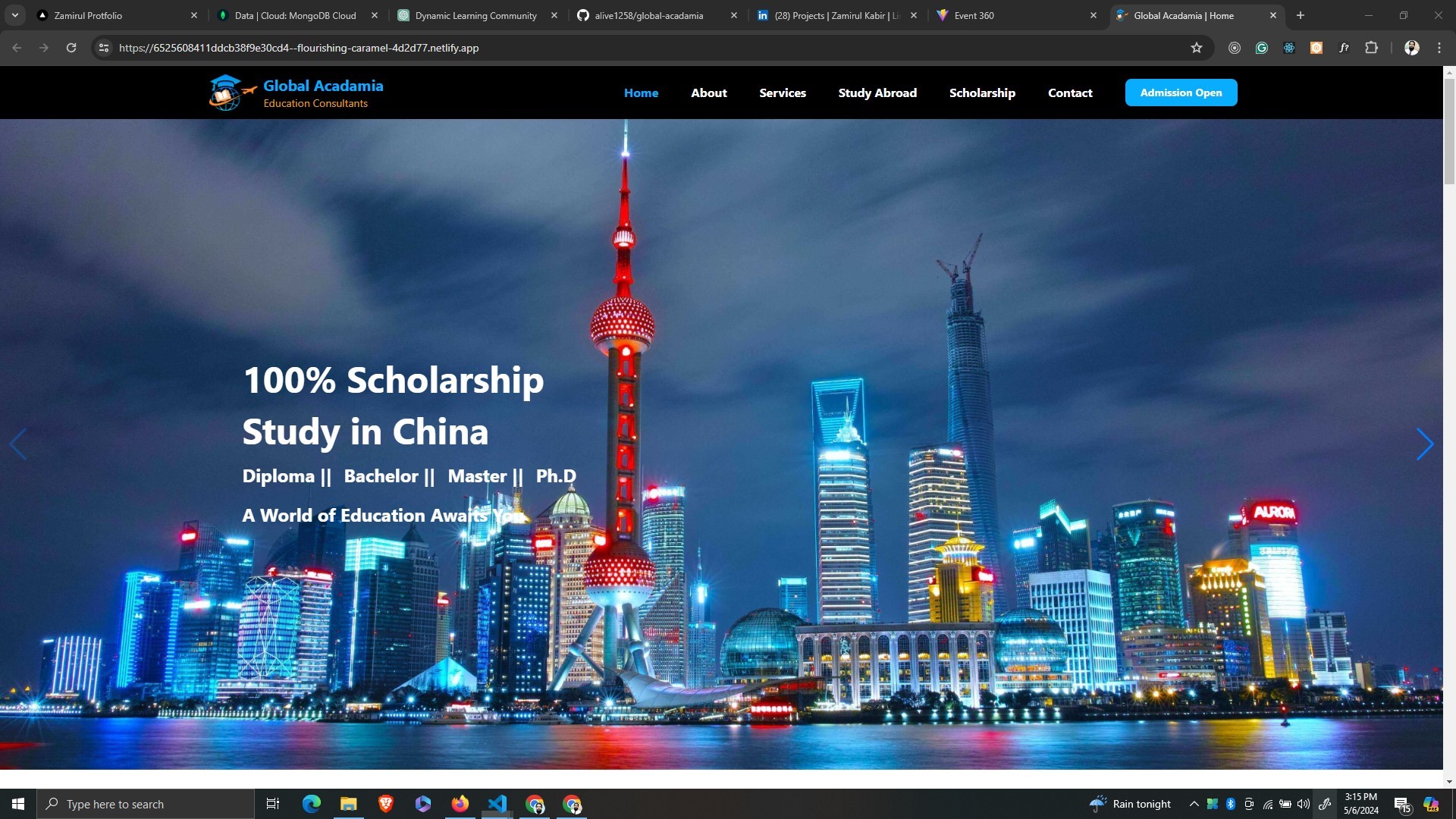Image resolution: width=1456 pixels, height=819 pixels.
Task: Open the Study Abroad menu item
Action: pyautogui.click(x=877, y=93)
